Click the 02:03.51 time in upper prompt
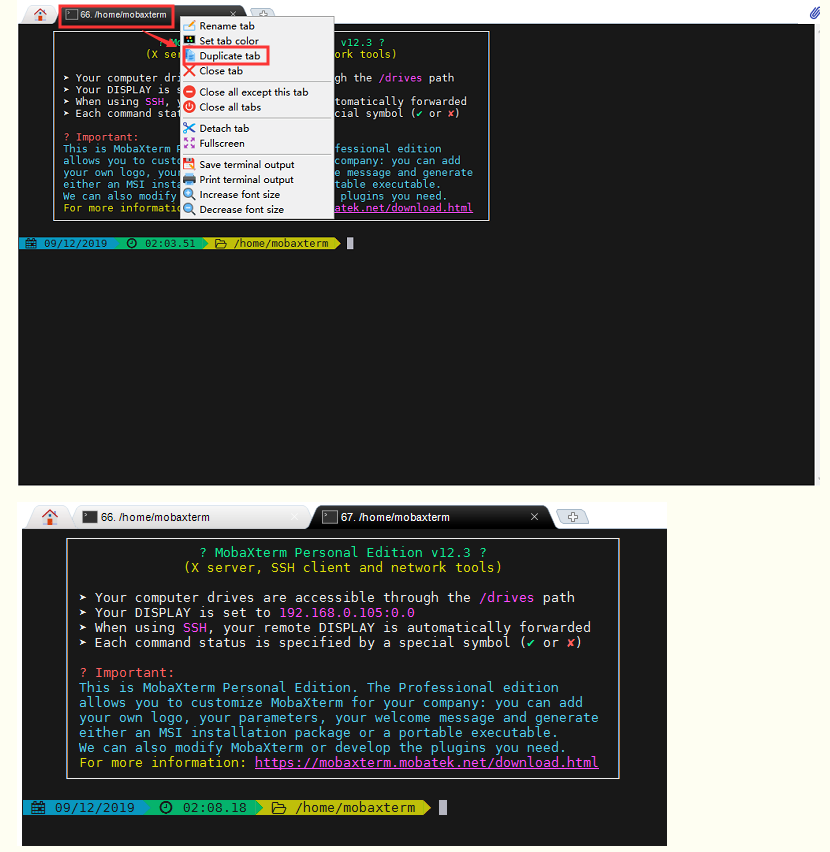 [169, 243]
